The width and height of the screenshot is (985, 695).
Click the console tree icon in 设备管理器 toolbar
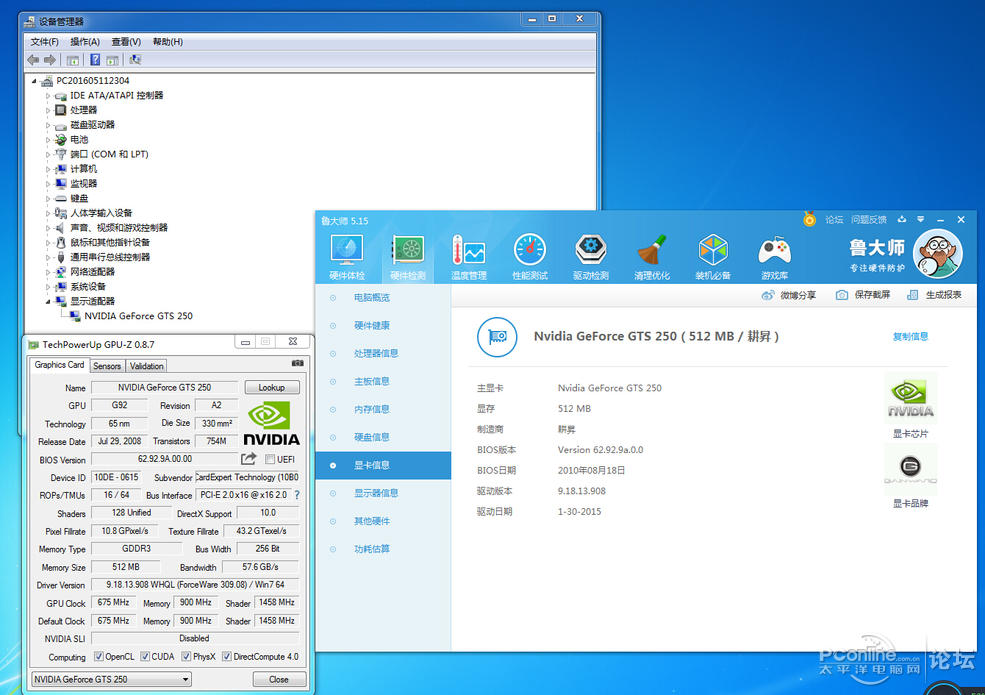(x=73, y=60)
